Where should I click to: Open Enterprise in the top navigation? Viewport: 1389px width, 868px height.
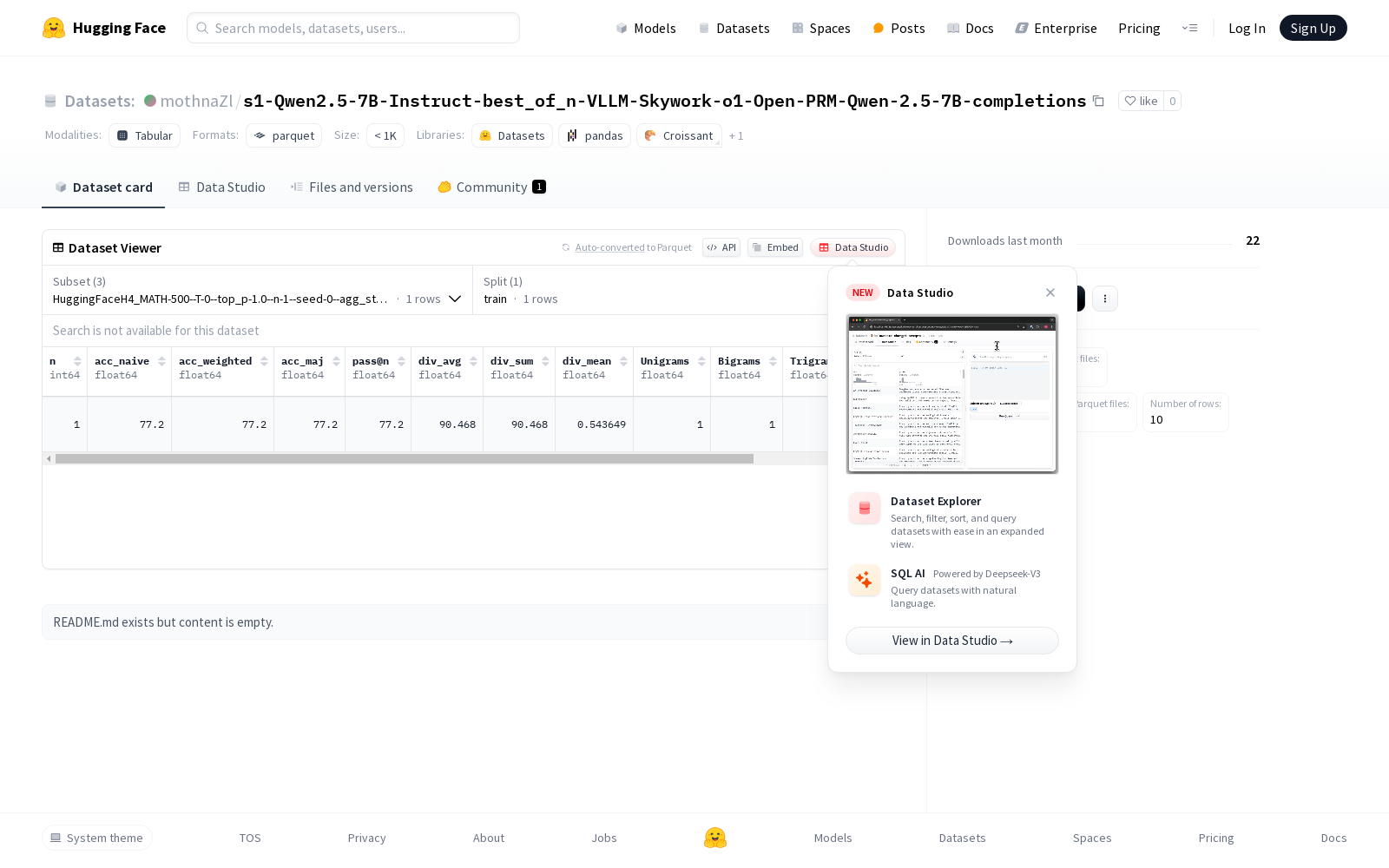point(1057,28)
